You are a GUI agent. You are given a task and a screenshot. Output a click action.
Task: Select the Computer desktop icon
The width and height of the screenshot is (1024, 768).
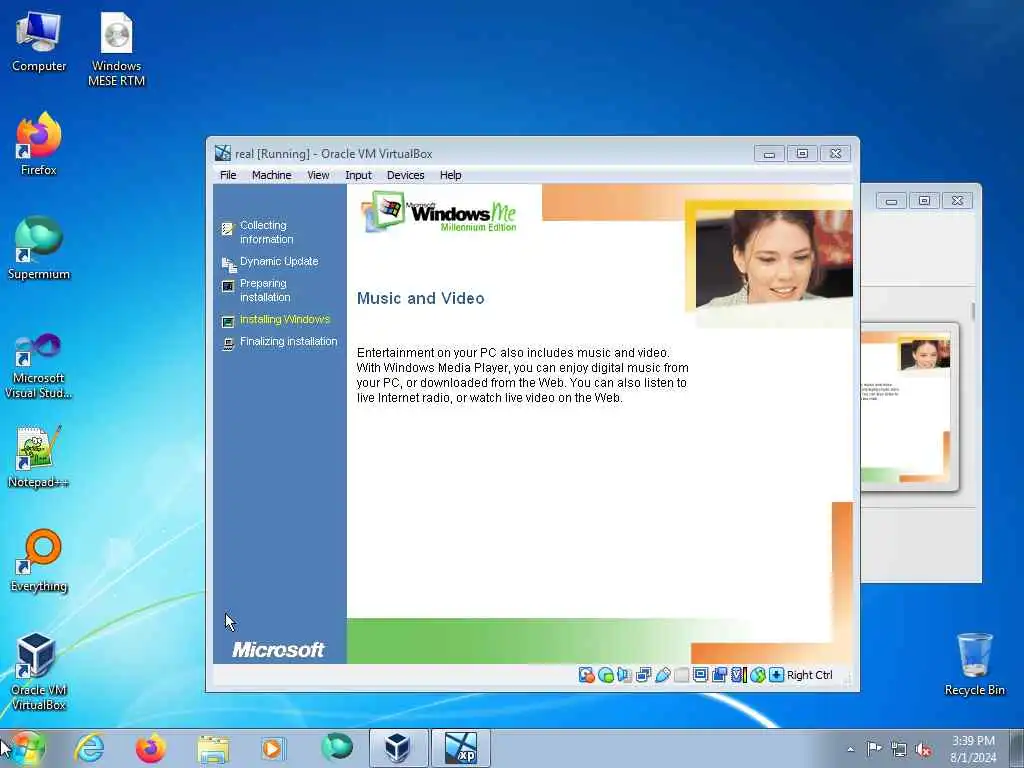coord(39,42)
